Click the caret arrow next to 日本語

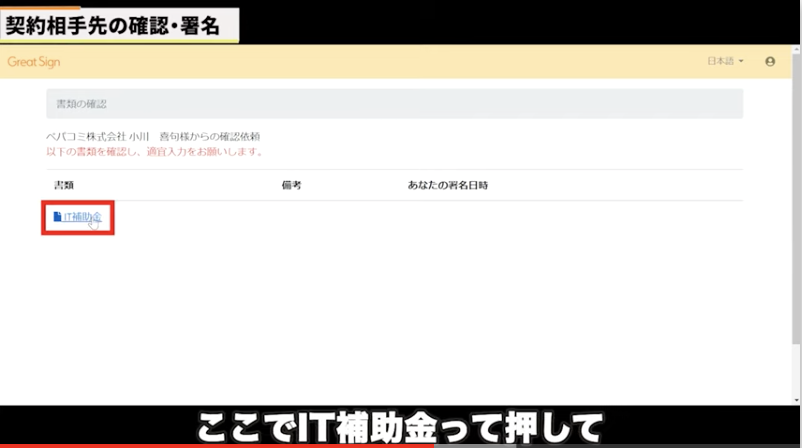point(741,62)
